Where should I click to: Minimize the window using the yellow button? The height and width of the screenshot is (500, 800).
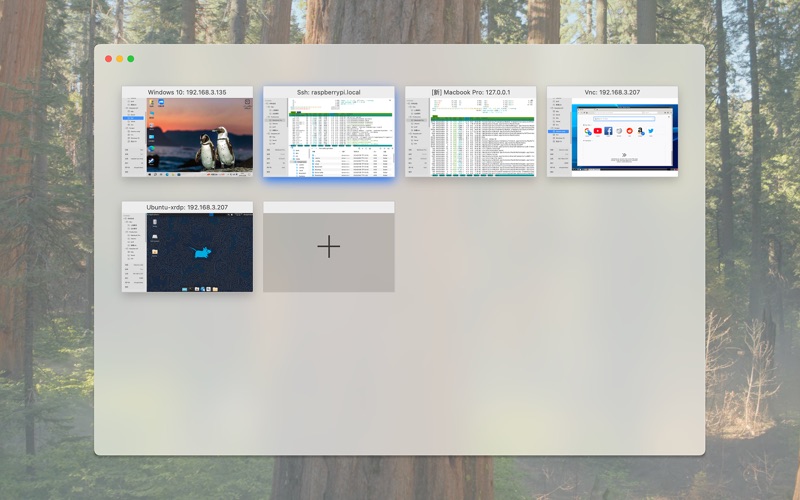pos(119,59)
